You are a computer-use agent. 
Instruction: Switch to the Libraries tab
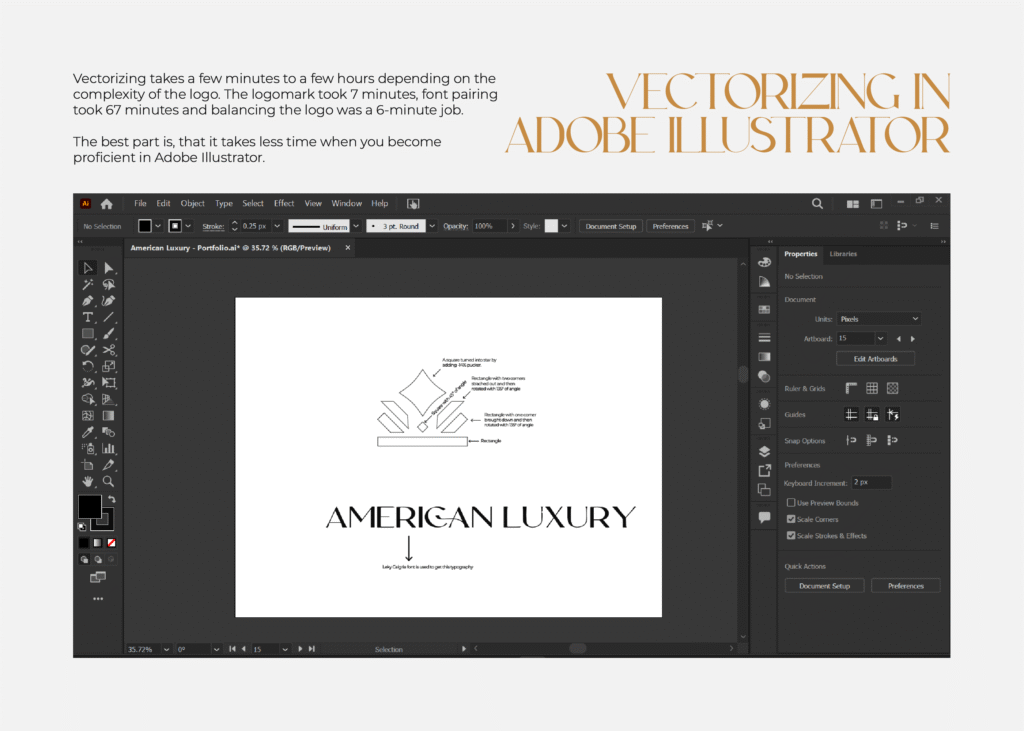click(x=843, y=254)
